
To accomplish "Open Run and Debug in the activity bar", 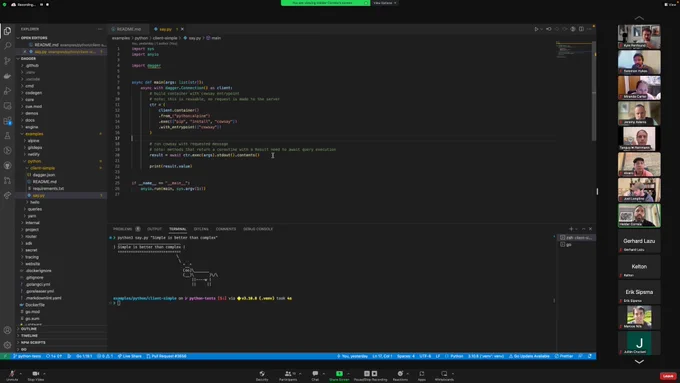I will 7,91.
